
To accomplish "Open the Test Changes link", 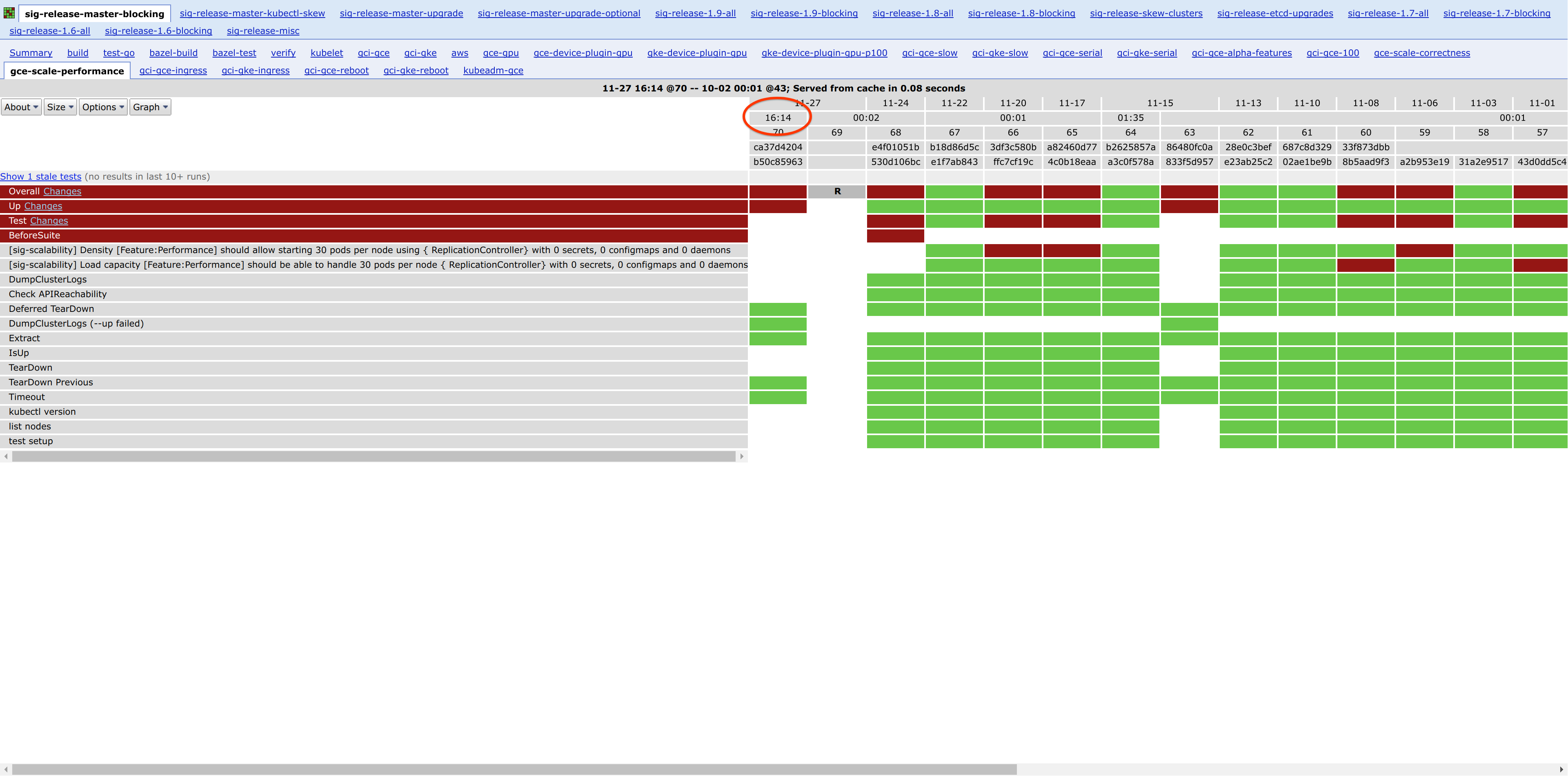I will [49, 221].
